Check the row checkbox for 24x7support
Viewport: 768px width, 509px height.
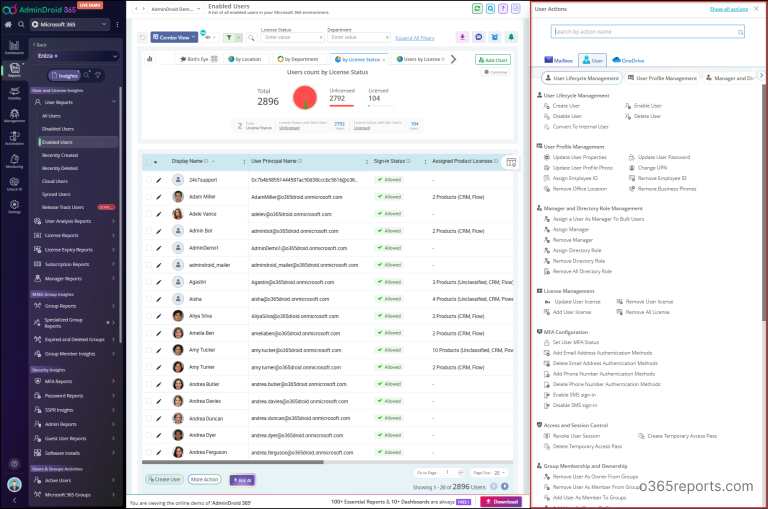point(148,180)
